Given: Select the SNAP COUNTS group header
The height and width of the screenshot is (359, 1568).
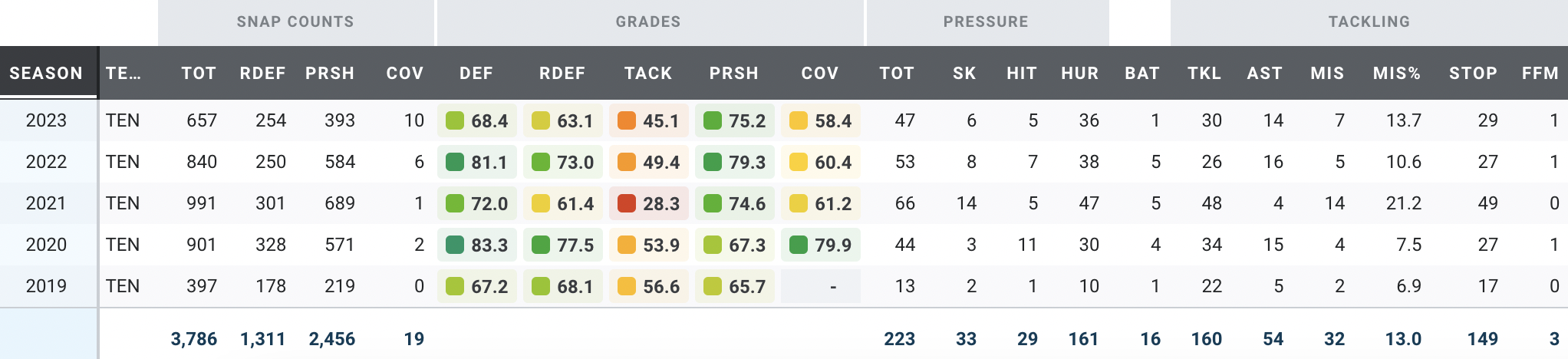Looking at the screenshot, I should coord(295,22).
